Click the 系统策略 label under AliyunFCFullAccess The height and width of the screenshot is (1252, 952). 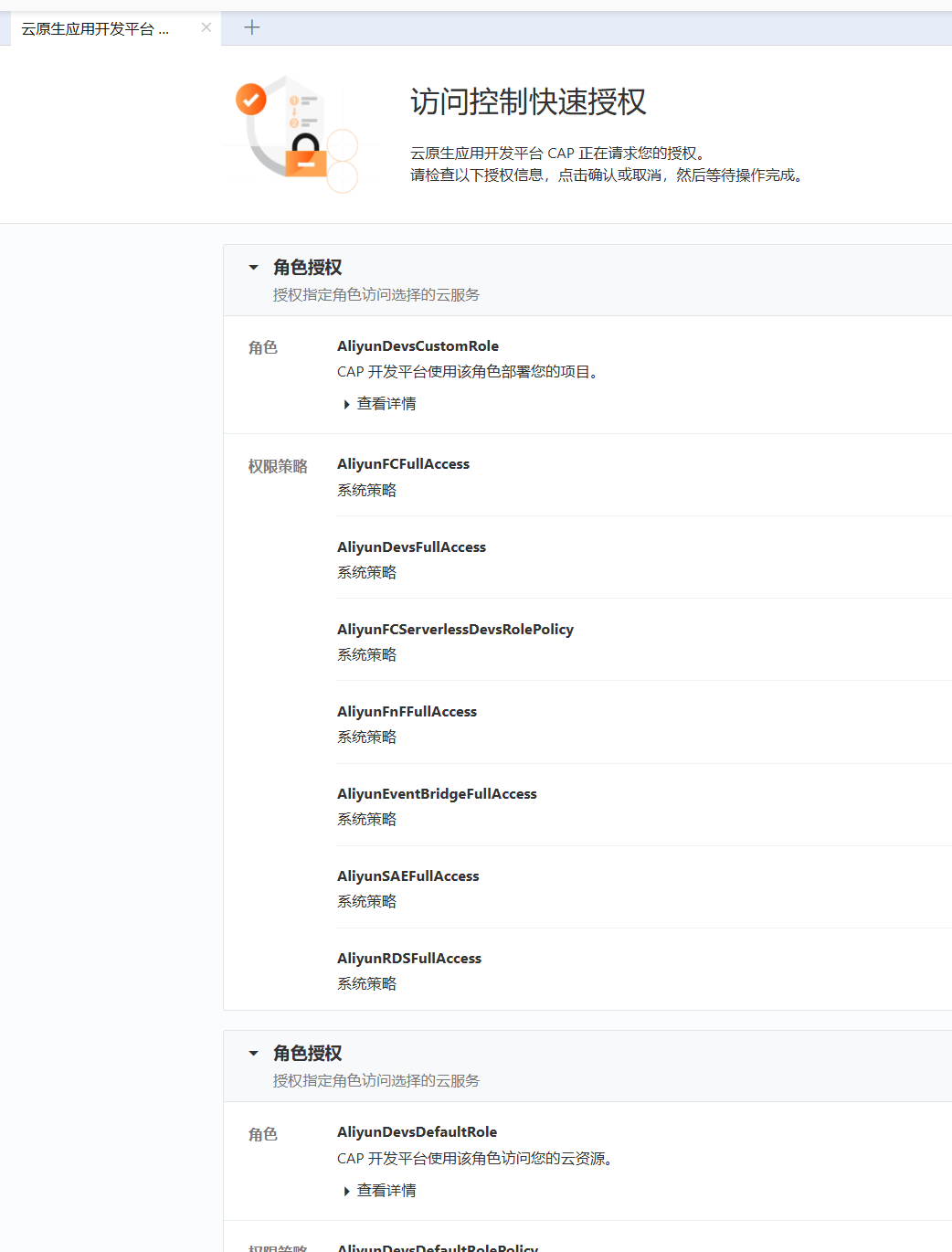(366, 491)
